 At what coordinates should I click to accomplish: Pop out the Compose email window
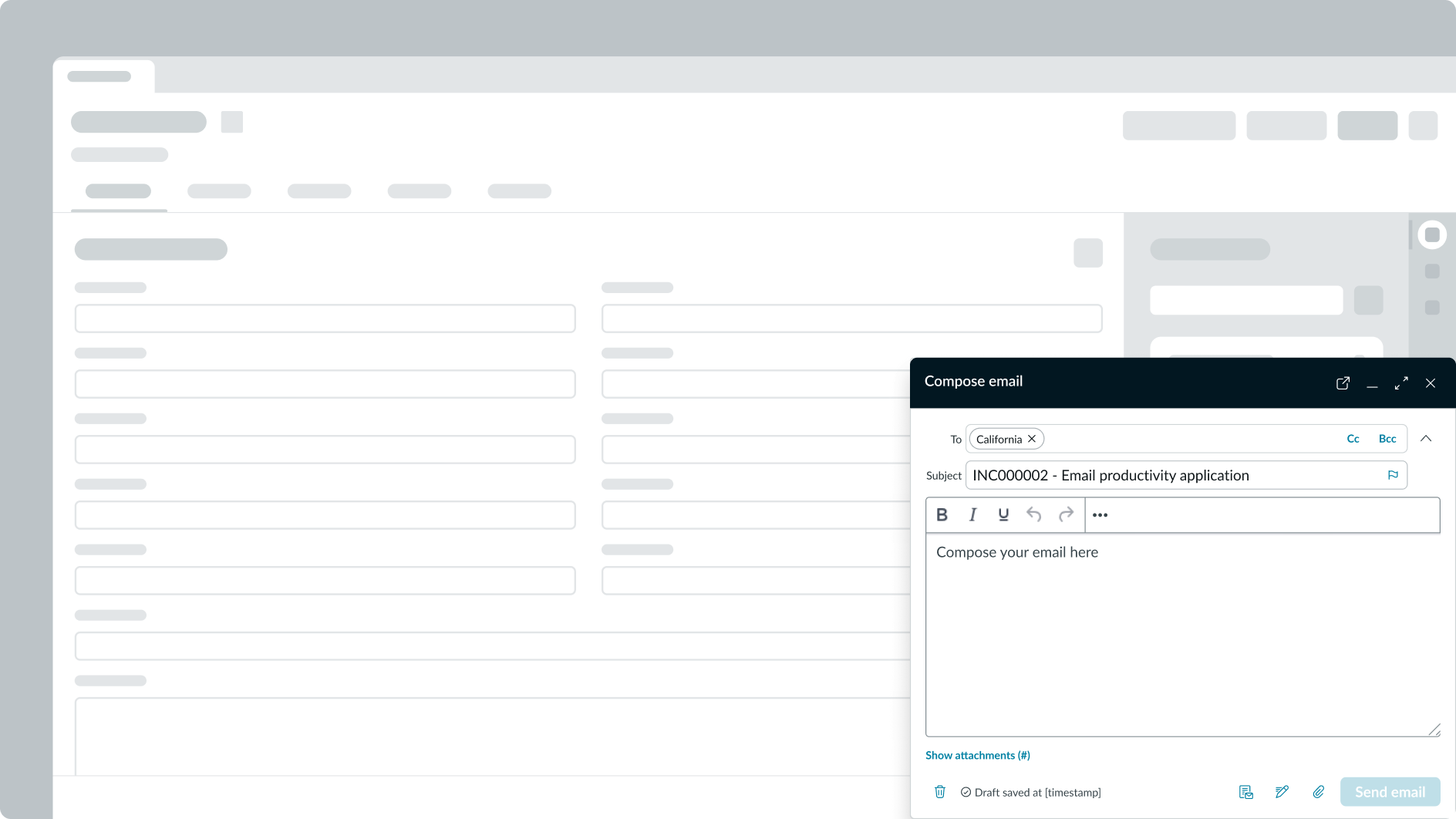1343,383
